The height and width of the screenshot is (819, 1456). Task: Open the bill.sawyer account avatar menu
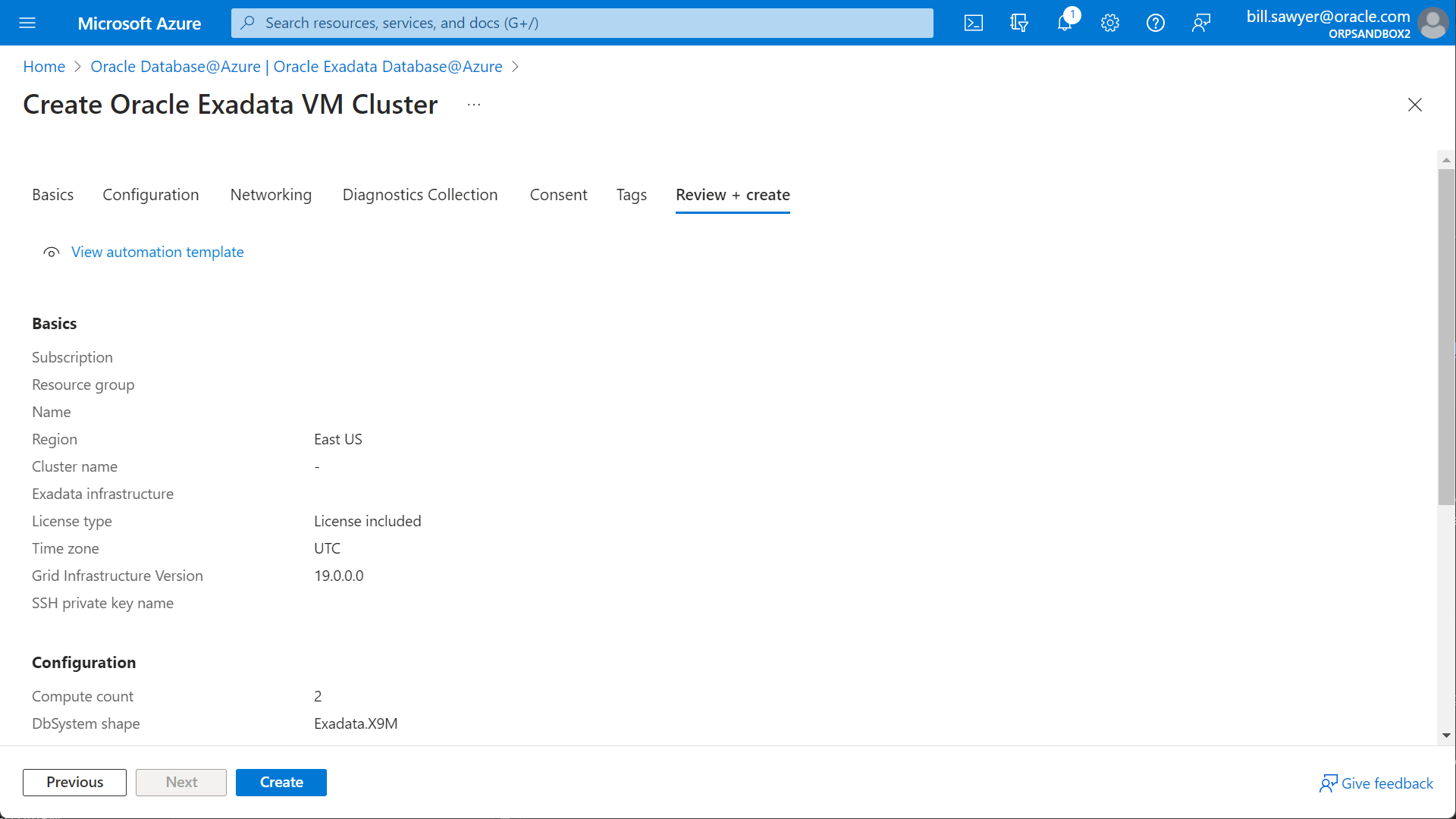tap(1432, 23)
